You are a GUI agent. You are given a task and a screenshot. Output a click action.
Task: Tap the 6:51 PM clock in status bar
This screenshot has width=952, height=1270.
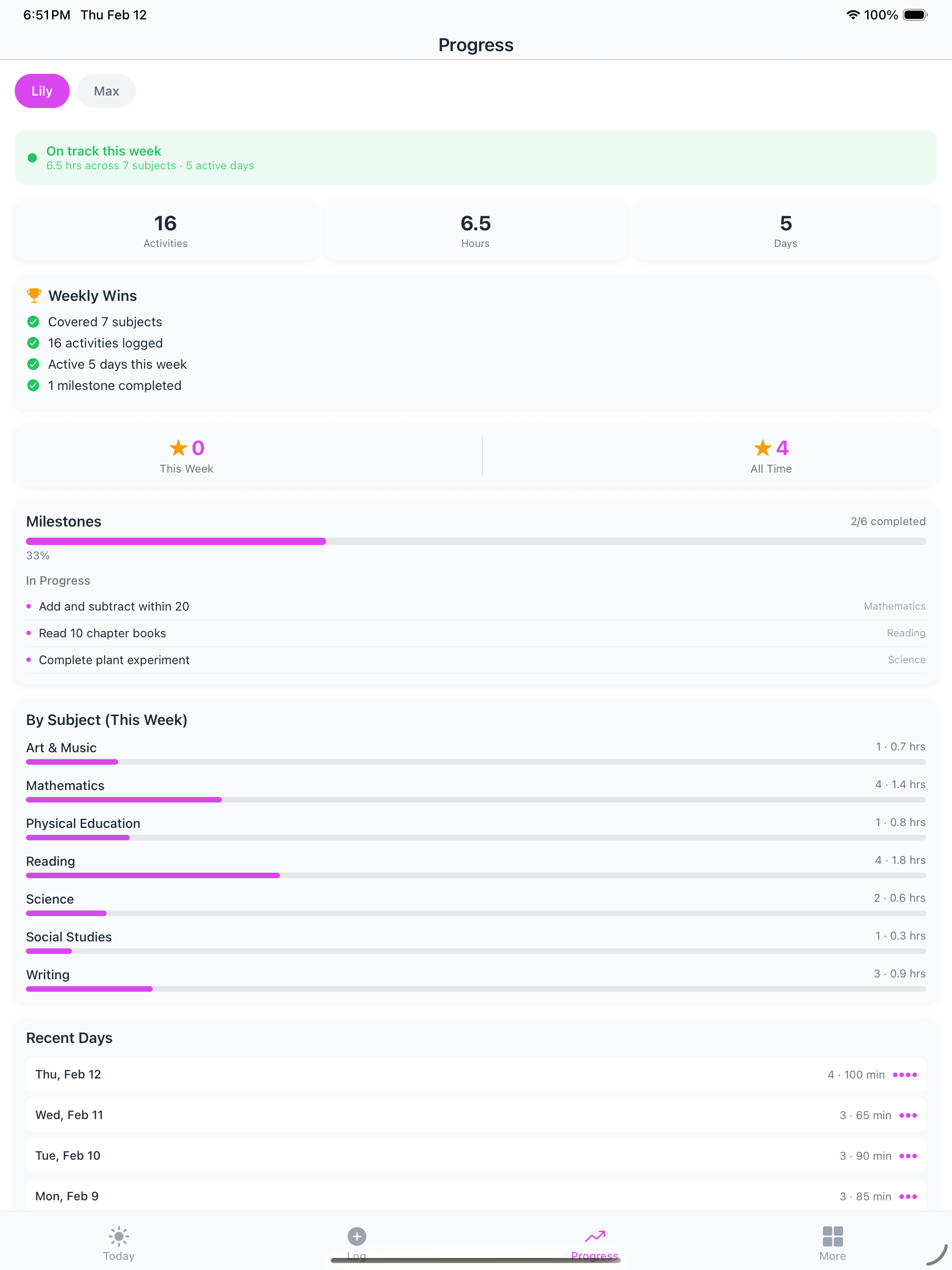tap(47, 15)
